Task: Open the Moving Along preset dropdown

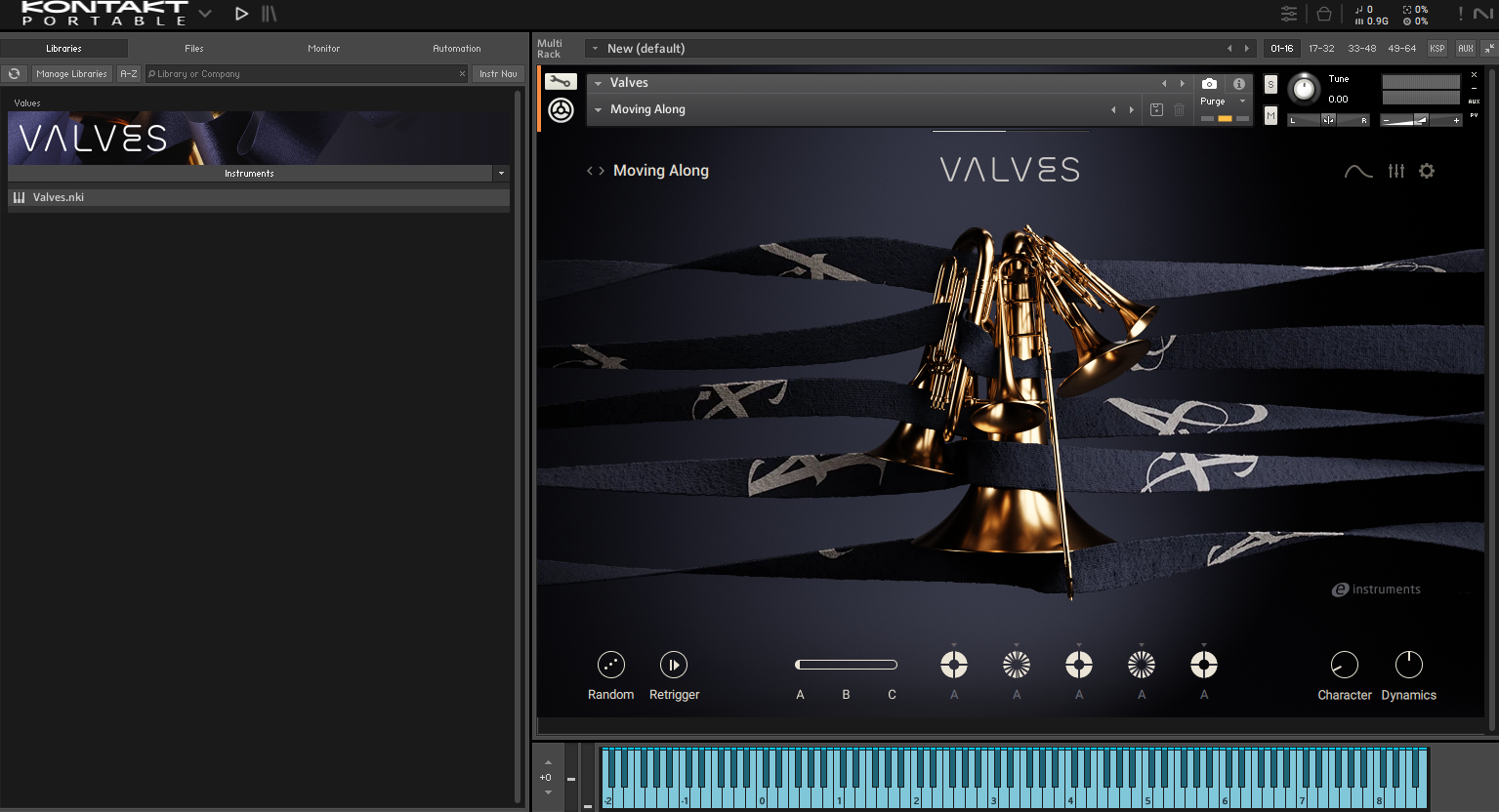Action: (x=599, y=110)
